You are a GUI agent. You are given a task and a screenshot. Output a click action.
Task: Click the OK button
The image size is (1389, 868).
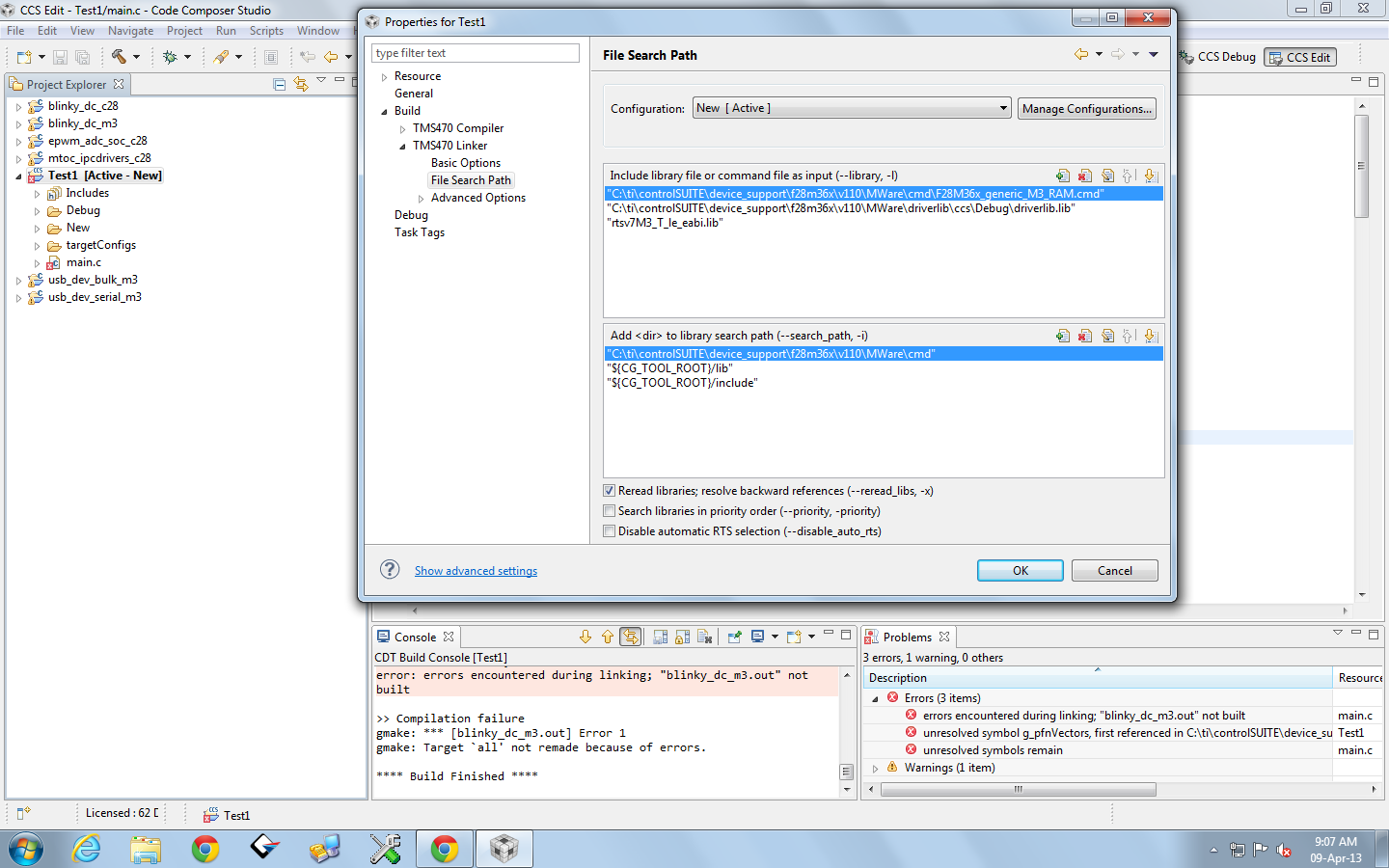[x=1021, y=571]
